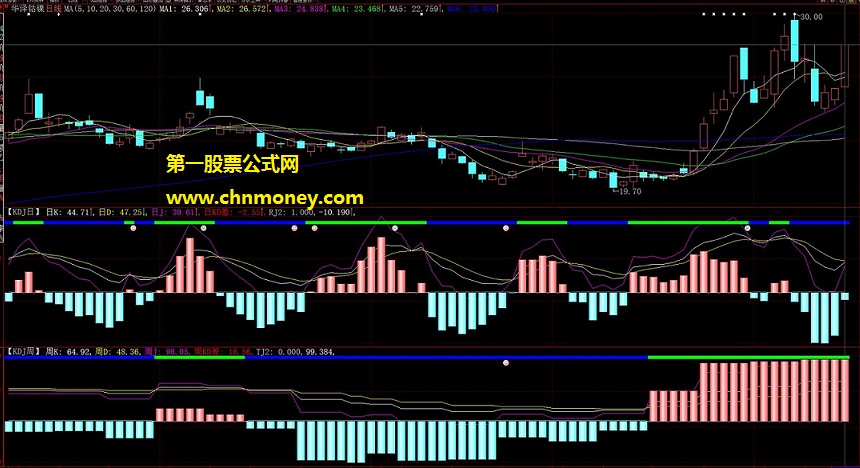Image resolution: width=860 pixels, height=468 pixels.
Task: Click the MA(5,10,20,30,60,120) parameter label
Action: coord(110,9)
